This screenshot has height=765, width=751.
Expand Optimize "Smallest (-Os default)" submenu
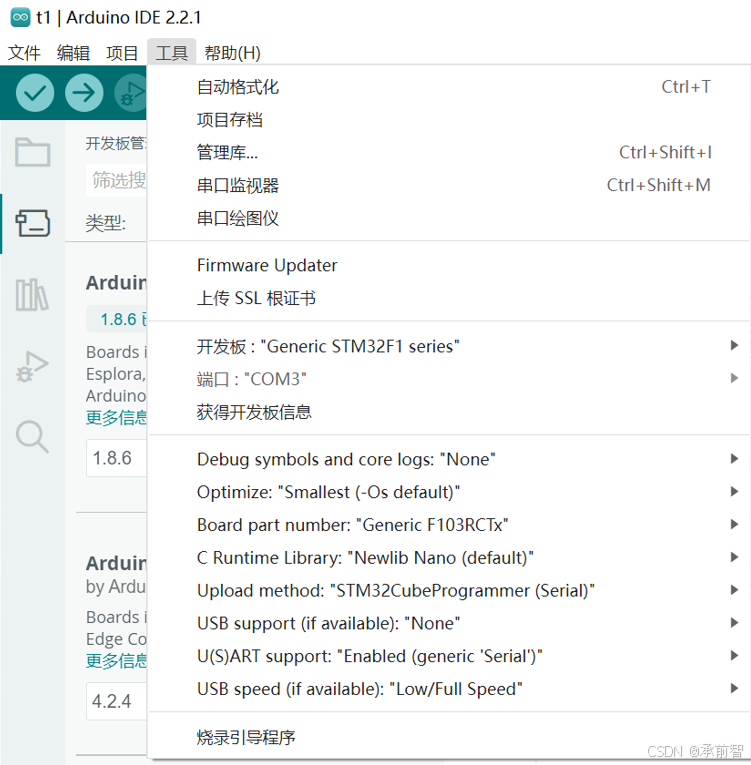click(449, 492)
